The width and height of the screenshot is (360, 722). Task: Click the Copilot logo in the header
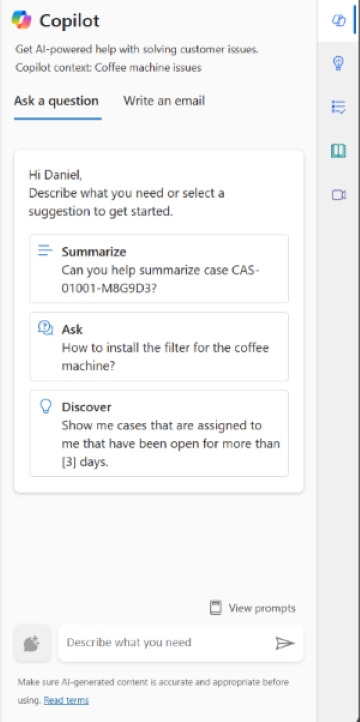(22, 20)
